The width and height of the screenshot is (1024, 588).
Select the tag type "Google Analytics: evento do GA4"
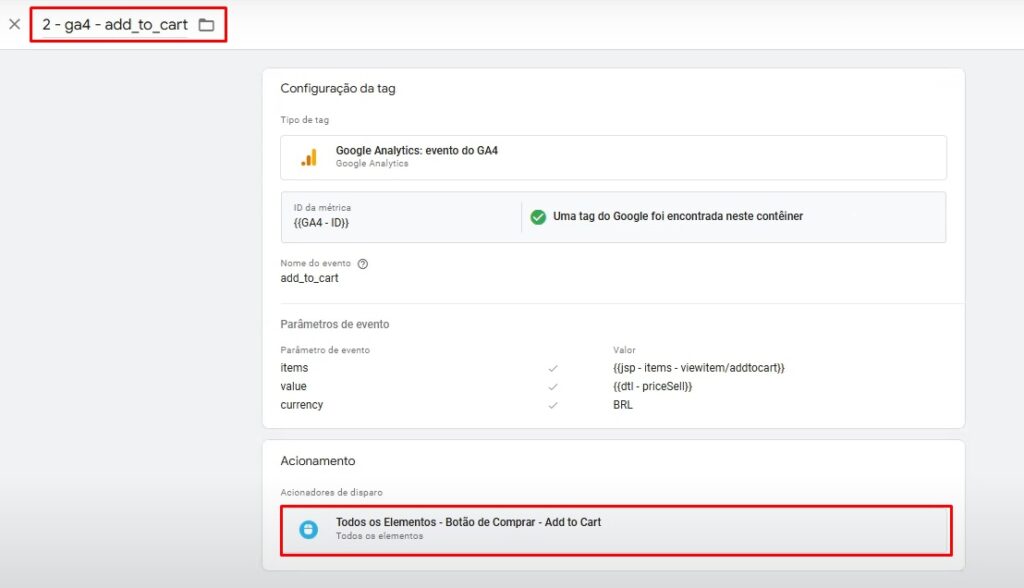click(613, 157)
